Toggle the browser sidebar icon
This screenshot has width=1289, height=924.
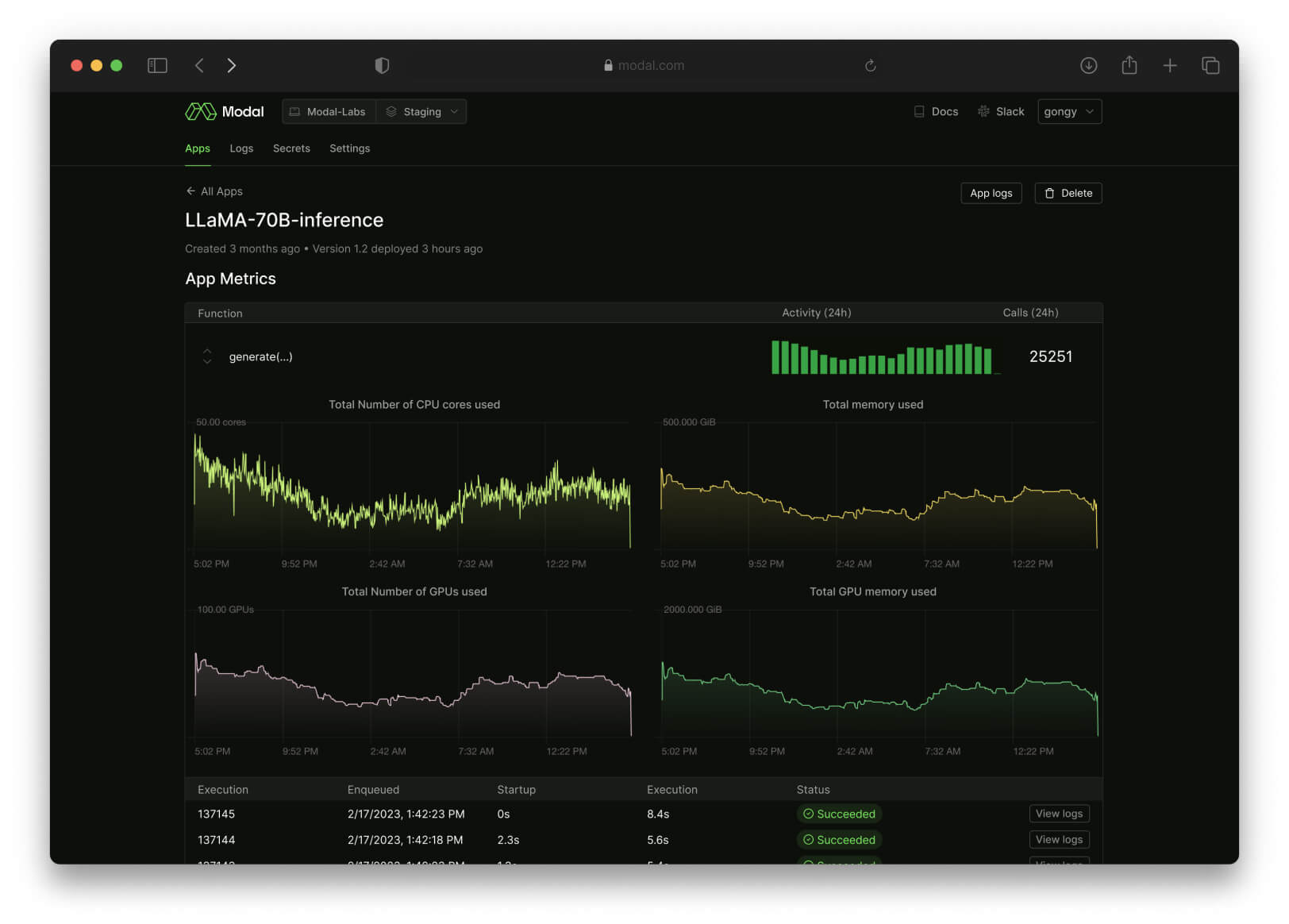click(157, 65)
